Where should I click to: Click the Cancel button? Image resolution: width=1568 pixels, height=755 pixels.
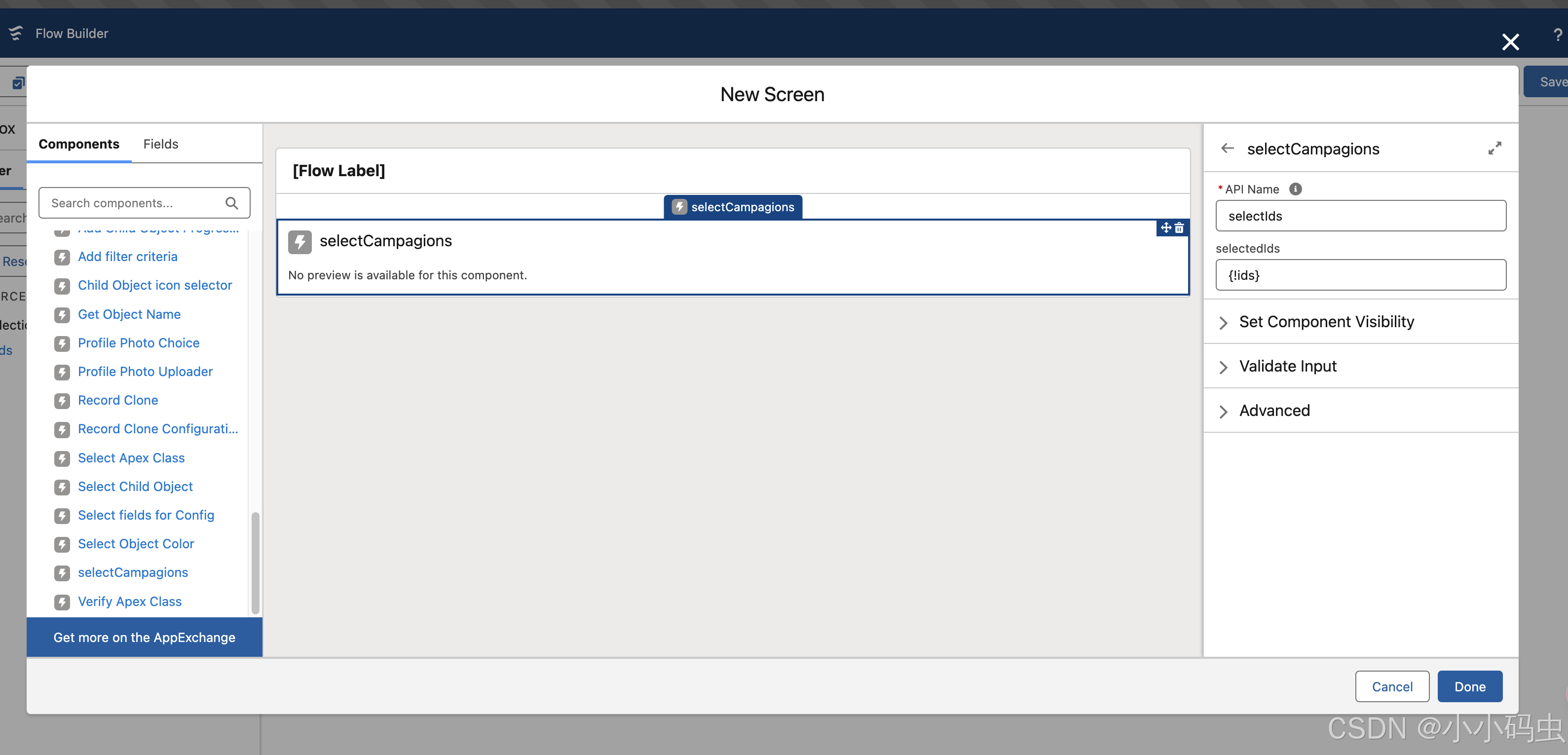(x=1391, y=686)
